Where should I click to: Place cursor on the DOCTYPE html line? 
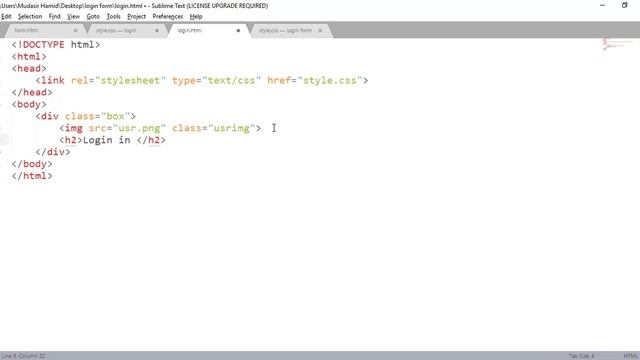click(x=56, y=44)
